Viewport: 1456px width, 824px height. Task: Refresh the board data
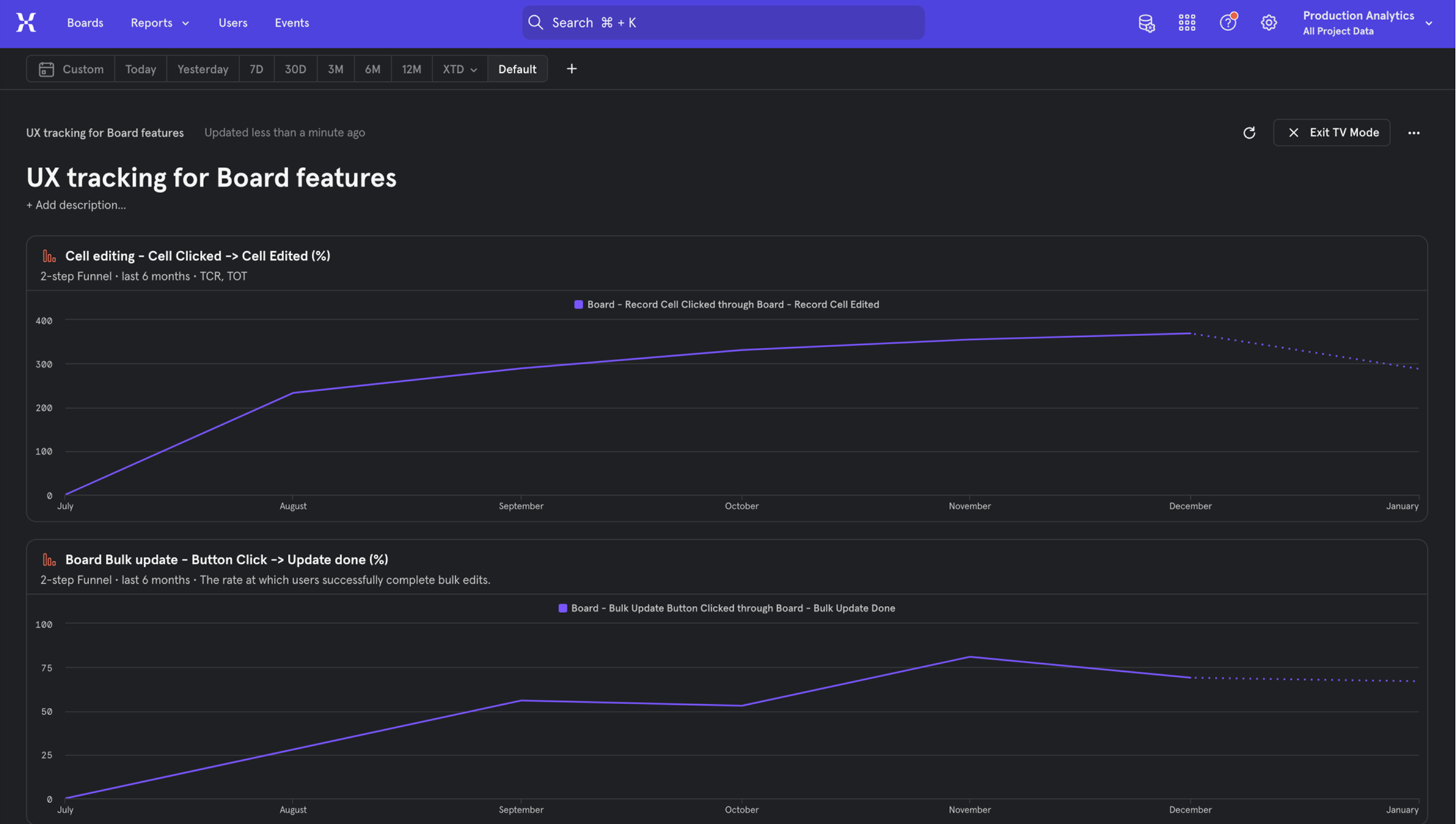coord(1249,133)
